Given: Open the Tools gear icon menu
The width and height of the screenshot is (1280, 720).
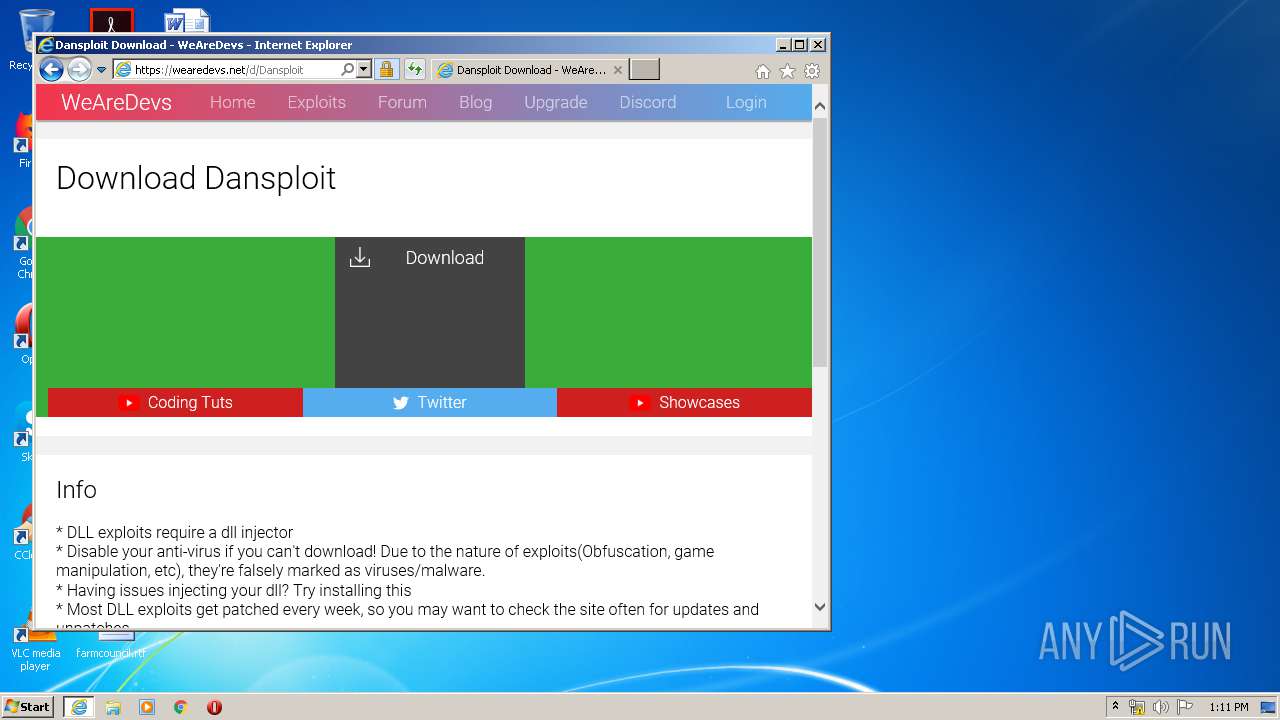Looking at the screenshot, I should pos(812,71).
